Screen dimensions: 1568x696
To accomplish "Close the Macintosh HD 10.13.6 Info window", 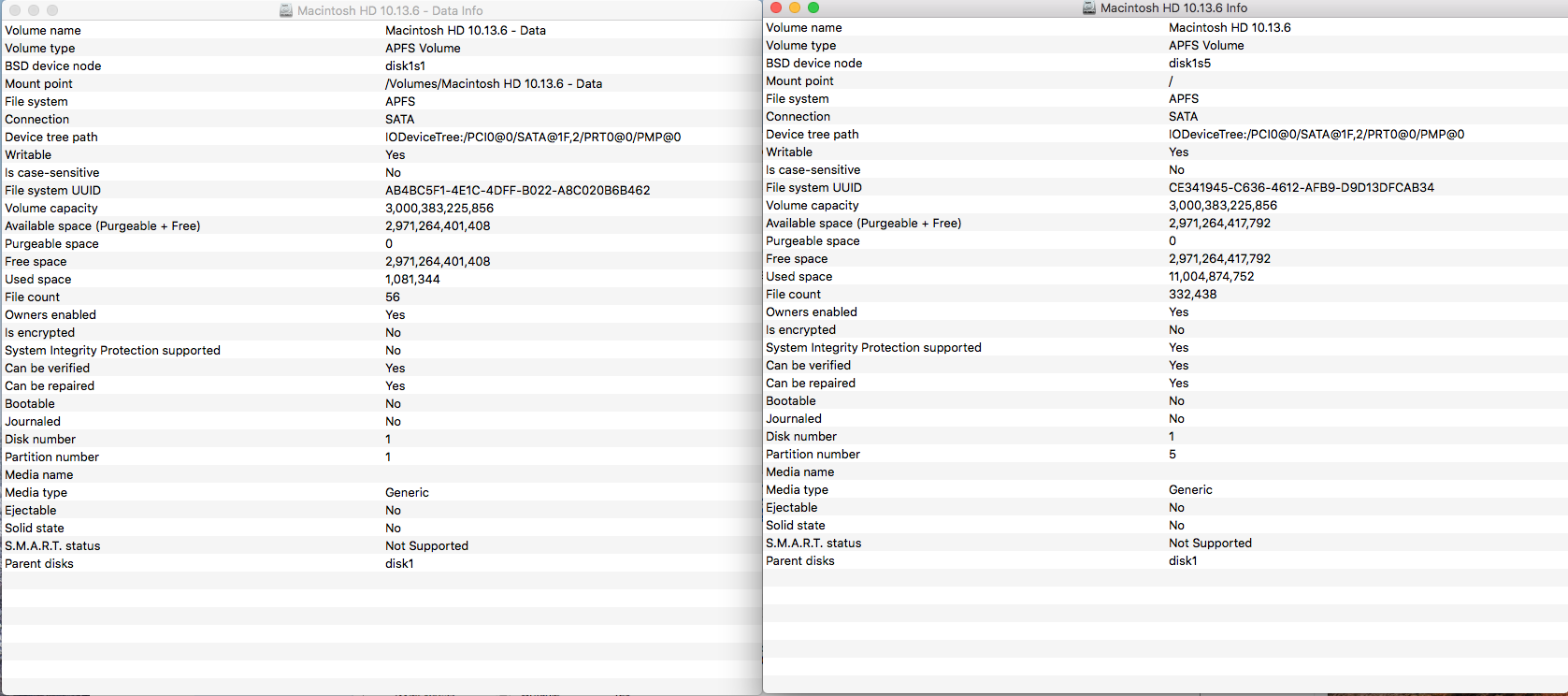I will click(x=776, y=7).
